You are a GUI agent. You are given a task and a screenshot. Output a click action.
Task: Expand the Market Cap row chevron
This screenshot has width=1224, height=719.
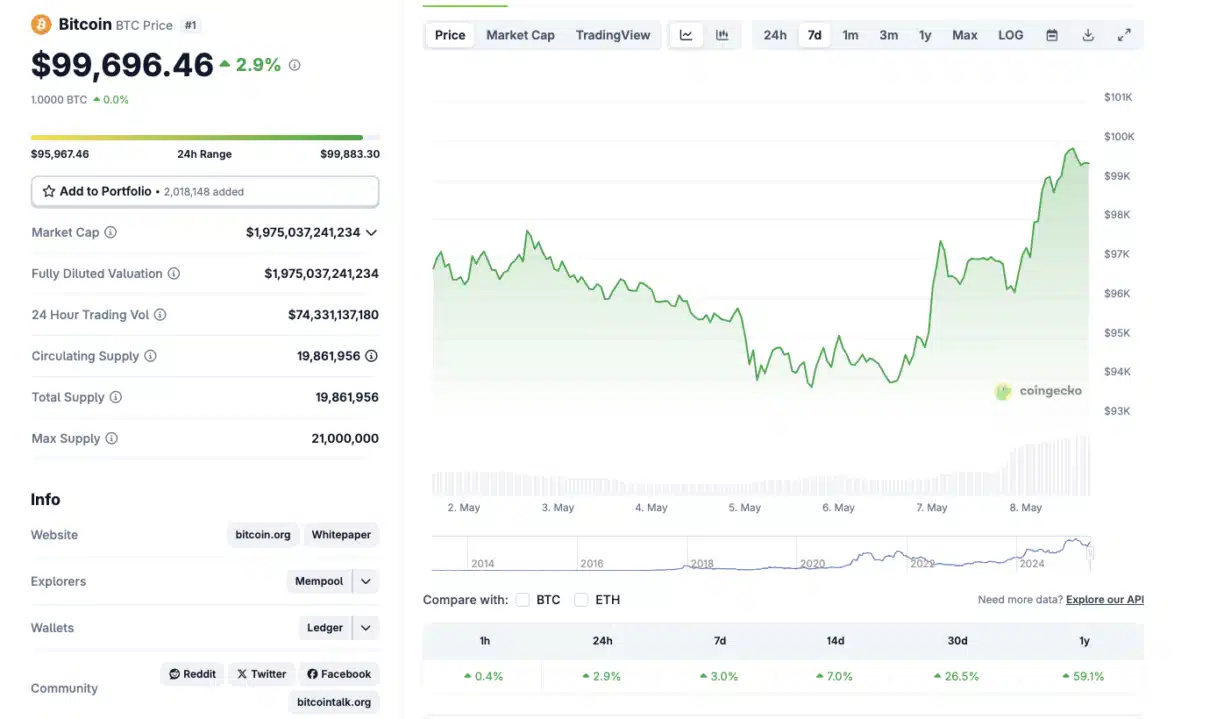(x=371, y=232)
